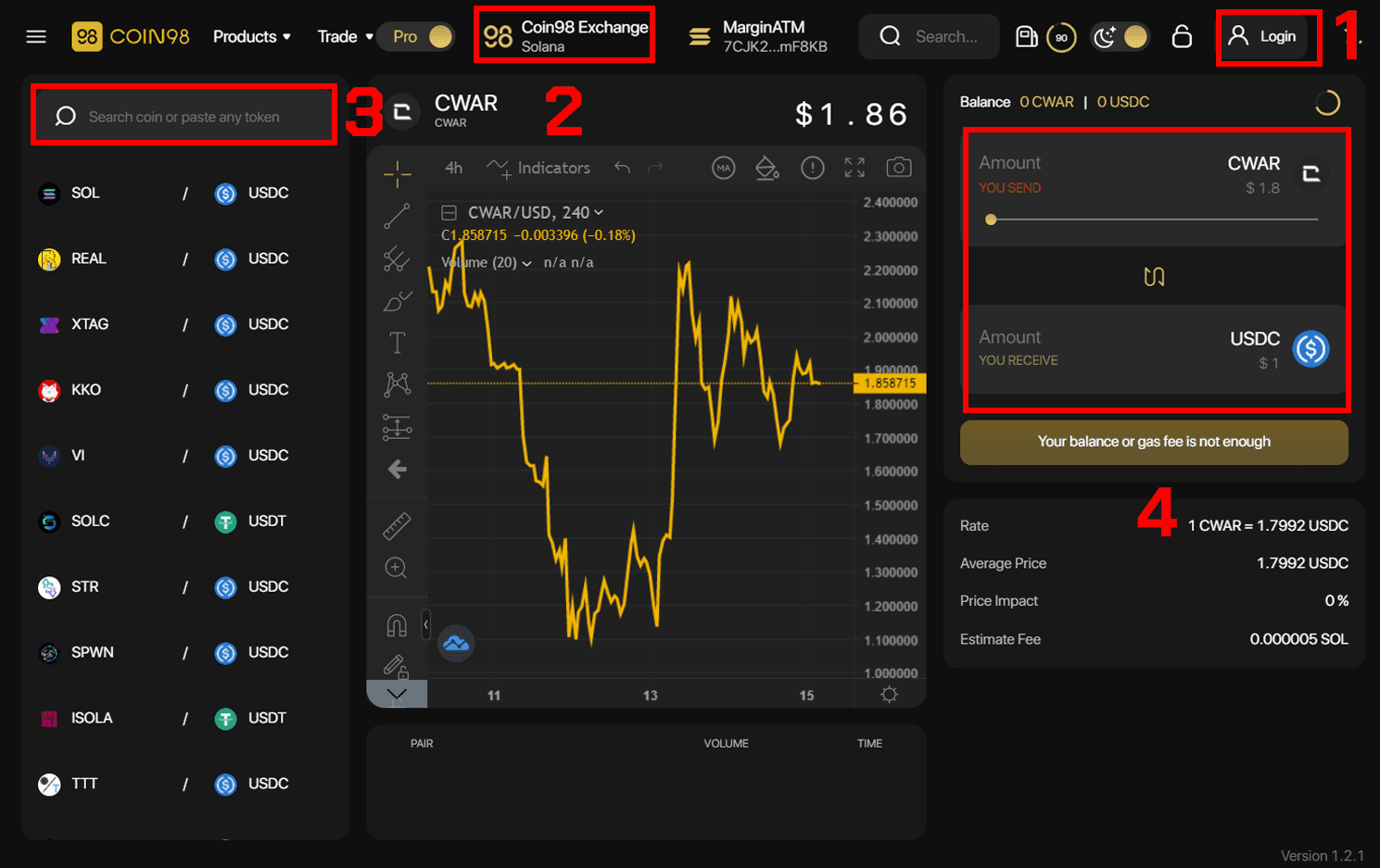Open the Indicators menu

[538, 168]
